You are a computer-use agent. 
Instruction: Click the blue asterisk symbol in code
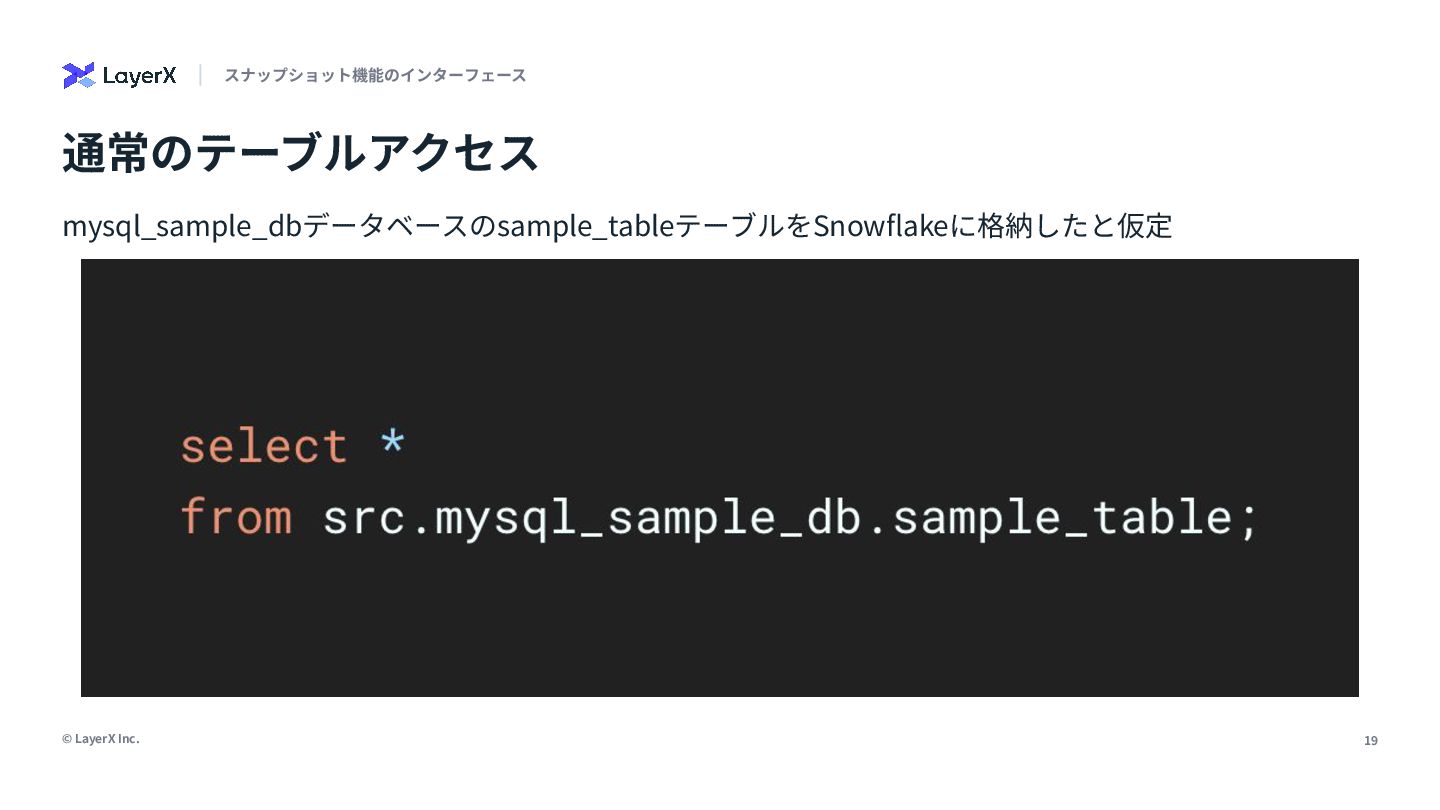392,443
